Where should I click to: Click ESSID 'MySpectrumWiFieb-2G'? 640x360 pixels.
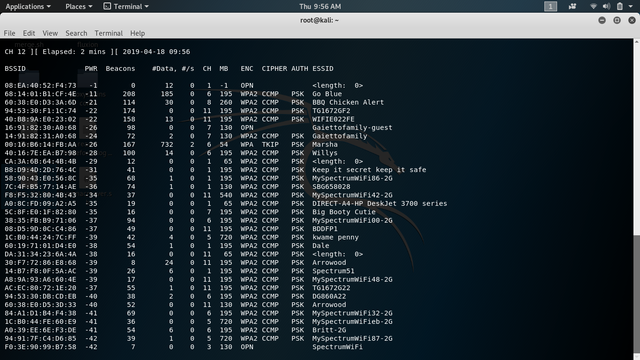point(352,322)
